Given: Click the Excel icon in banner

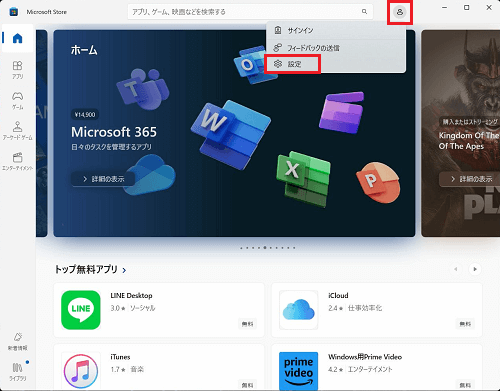Looking at the screenshot, I should point(304,179).
